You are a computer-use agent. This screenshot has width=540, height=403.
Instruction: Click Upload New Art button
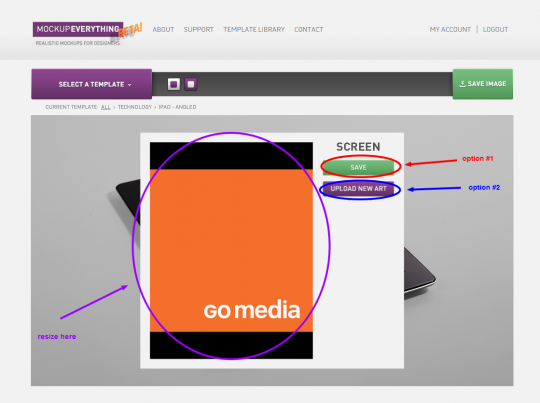[x=359, y=189]
